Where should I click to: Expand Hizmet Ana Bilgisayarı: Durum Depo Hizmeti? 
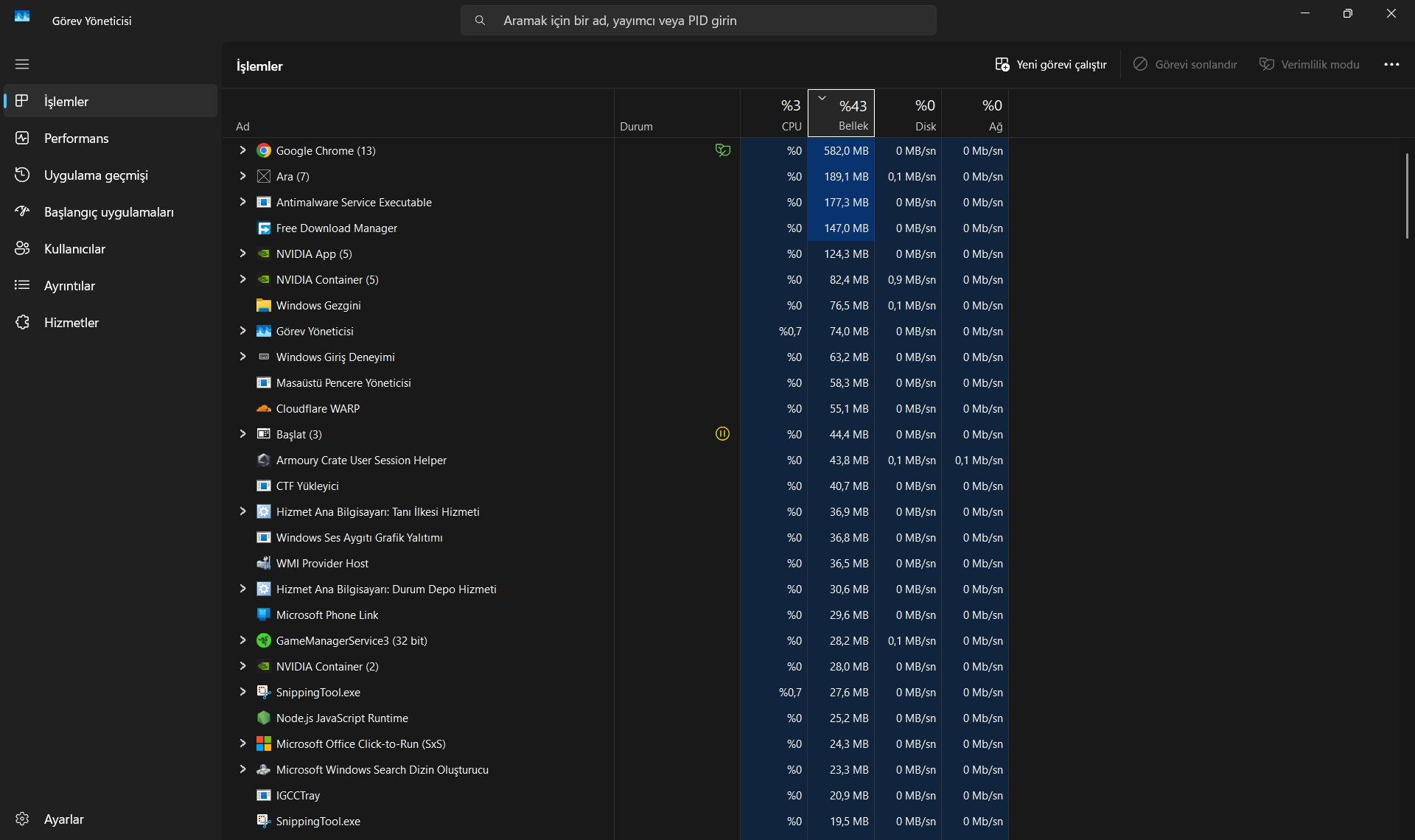point(242,589)
